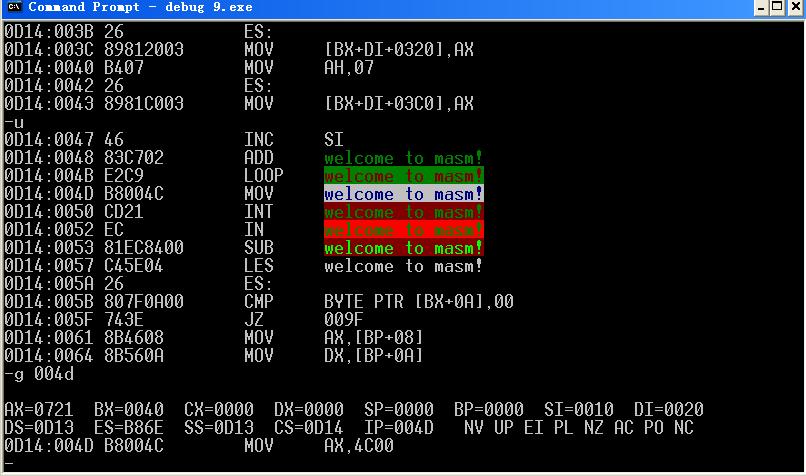Minimize the Command Prompt window
The height and width of the screenshot is (476, 806).
tap(762, 8)
